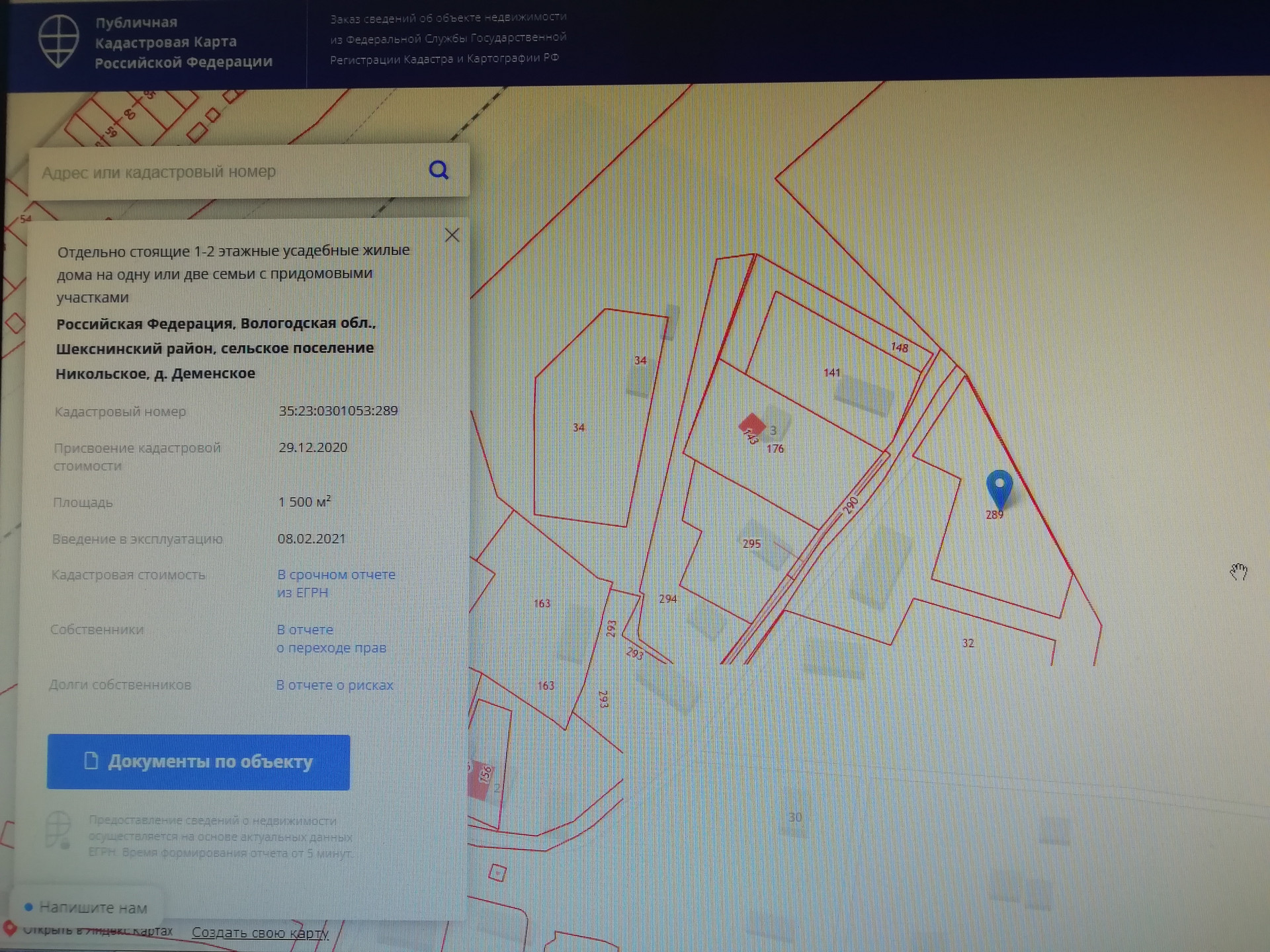Click the document icon on blue button
The height and width of the screenshot is (952, 1270).
click(91, 761)
